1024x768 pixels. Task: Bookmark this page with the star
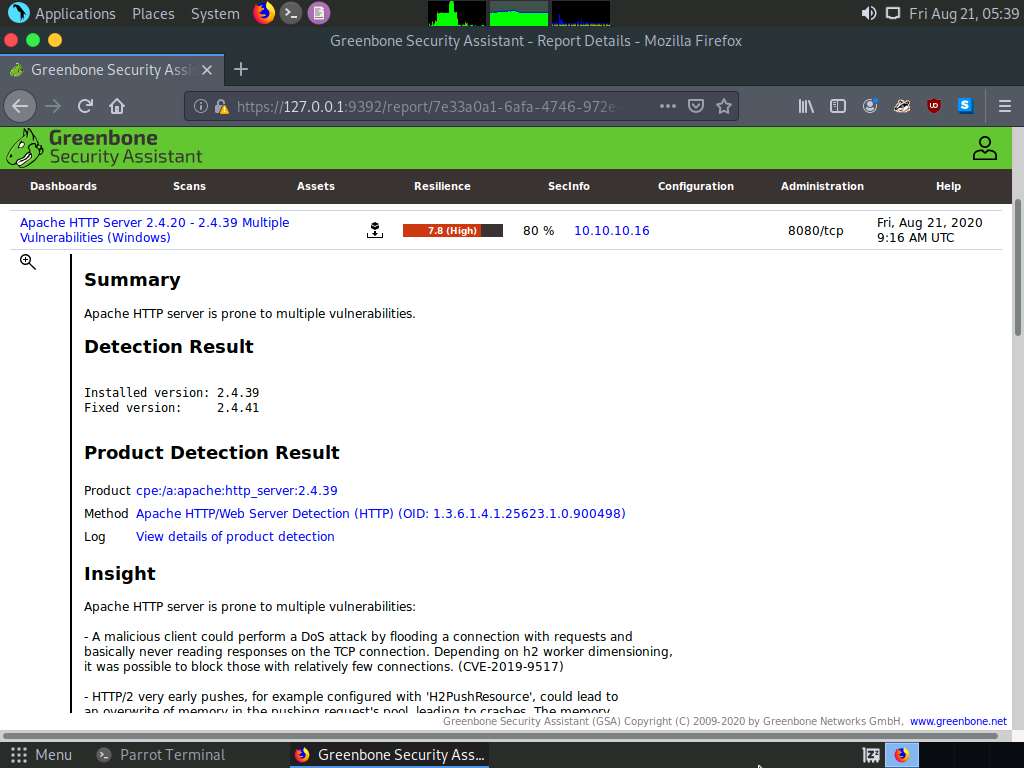724,106
